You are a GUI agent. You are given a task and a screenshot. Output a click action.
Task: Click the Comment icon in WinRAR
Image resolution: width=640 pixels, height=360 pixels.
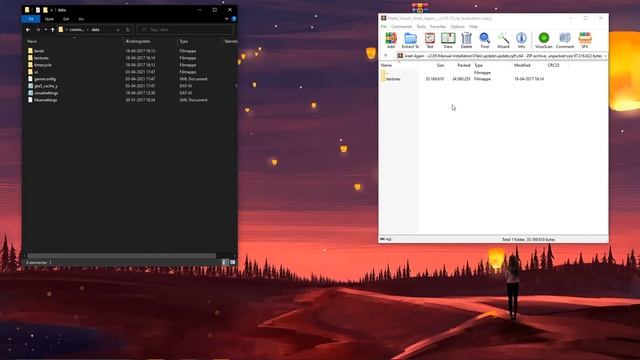(x=565, y=40)
